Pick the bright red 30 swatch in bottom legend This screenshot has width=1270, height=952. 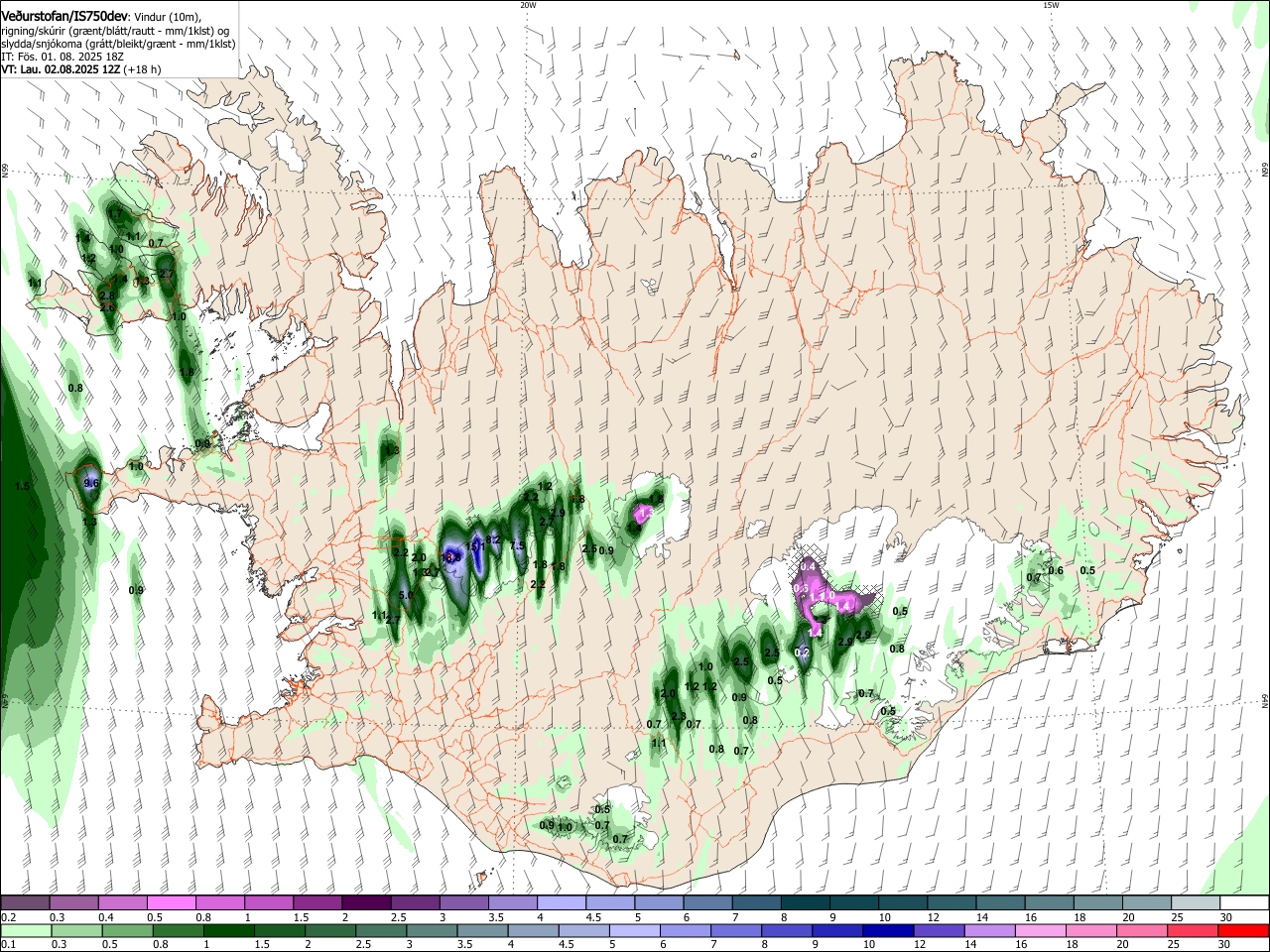[1244, 930]
